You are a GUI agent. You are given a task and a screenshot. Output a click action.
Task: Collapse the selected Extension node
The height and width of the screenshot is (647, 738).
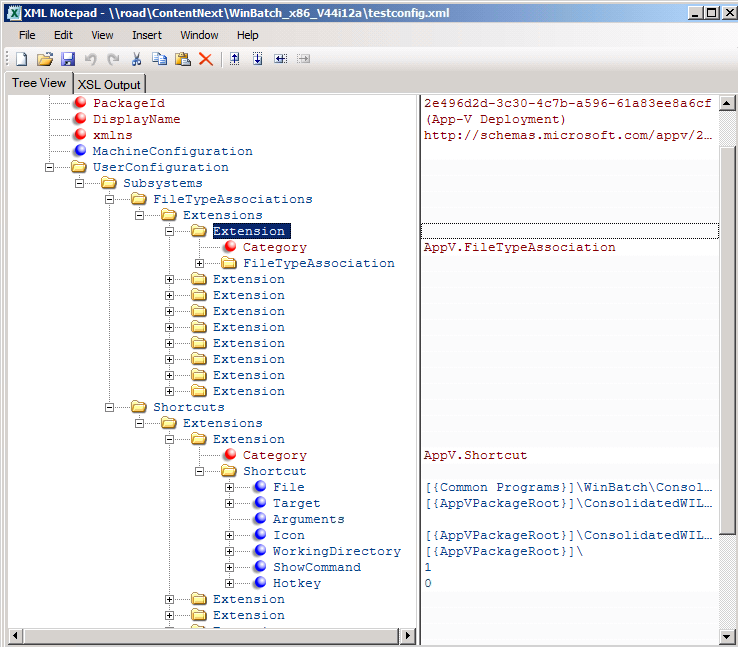[169, 232]
